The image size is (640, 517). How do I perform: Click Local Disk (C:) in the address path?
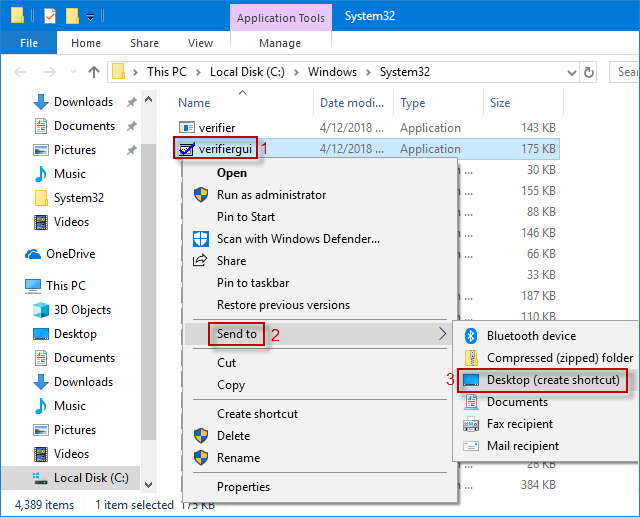tap(247, 72)
